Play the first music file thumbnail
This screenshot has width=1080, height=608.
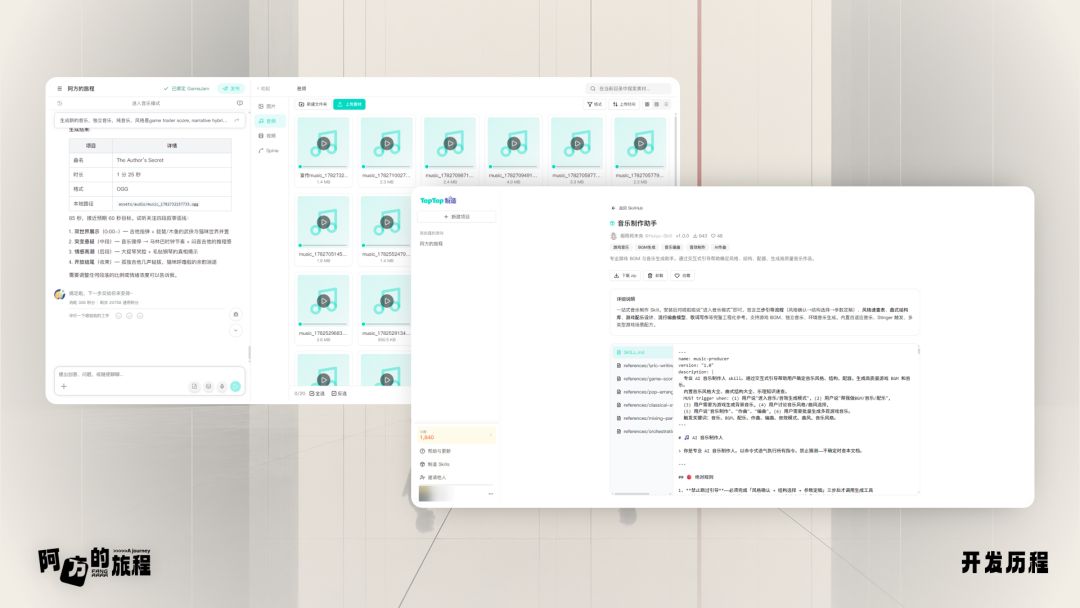pyautogui.click(x=324, y=143)
